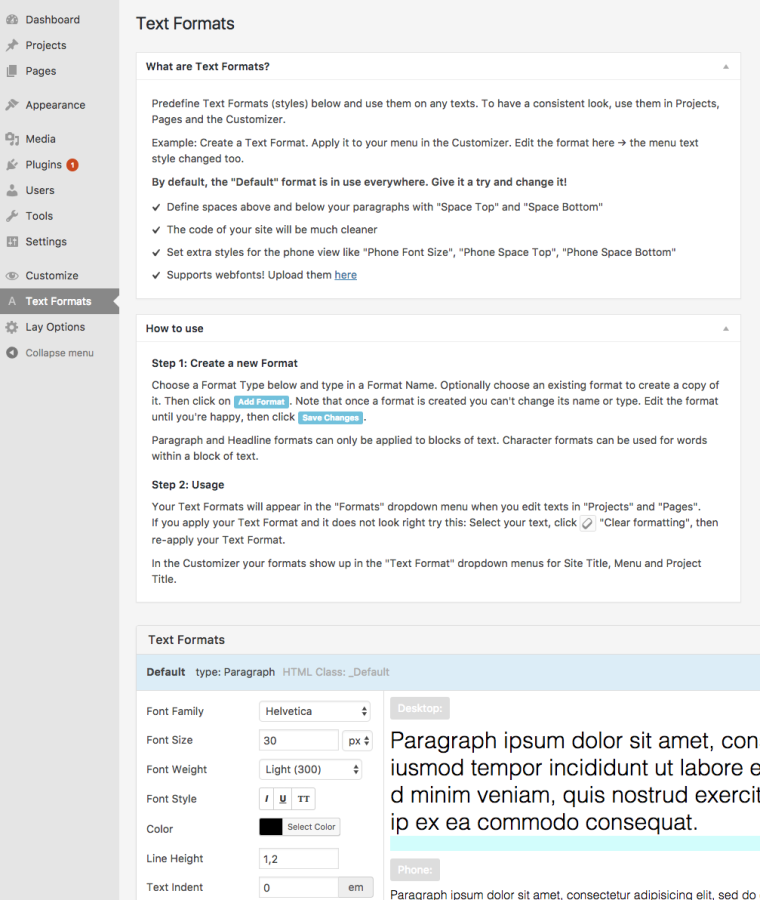Toggle italic font style button
The height and width of the screenshot is (900, 760).
pos(266,799)
